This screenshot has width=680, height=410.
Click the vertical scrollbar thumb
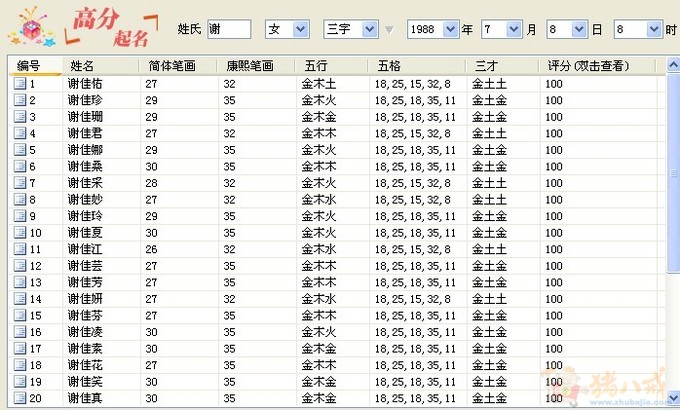pos(673,174)
